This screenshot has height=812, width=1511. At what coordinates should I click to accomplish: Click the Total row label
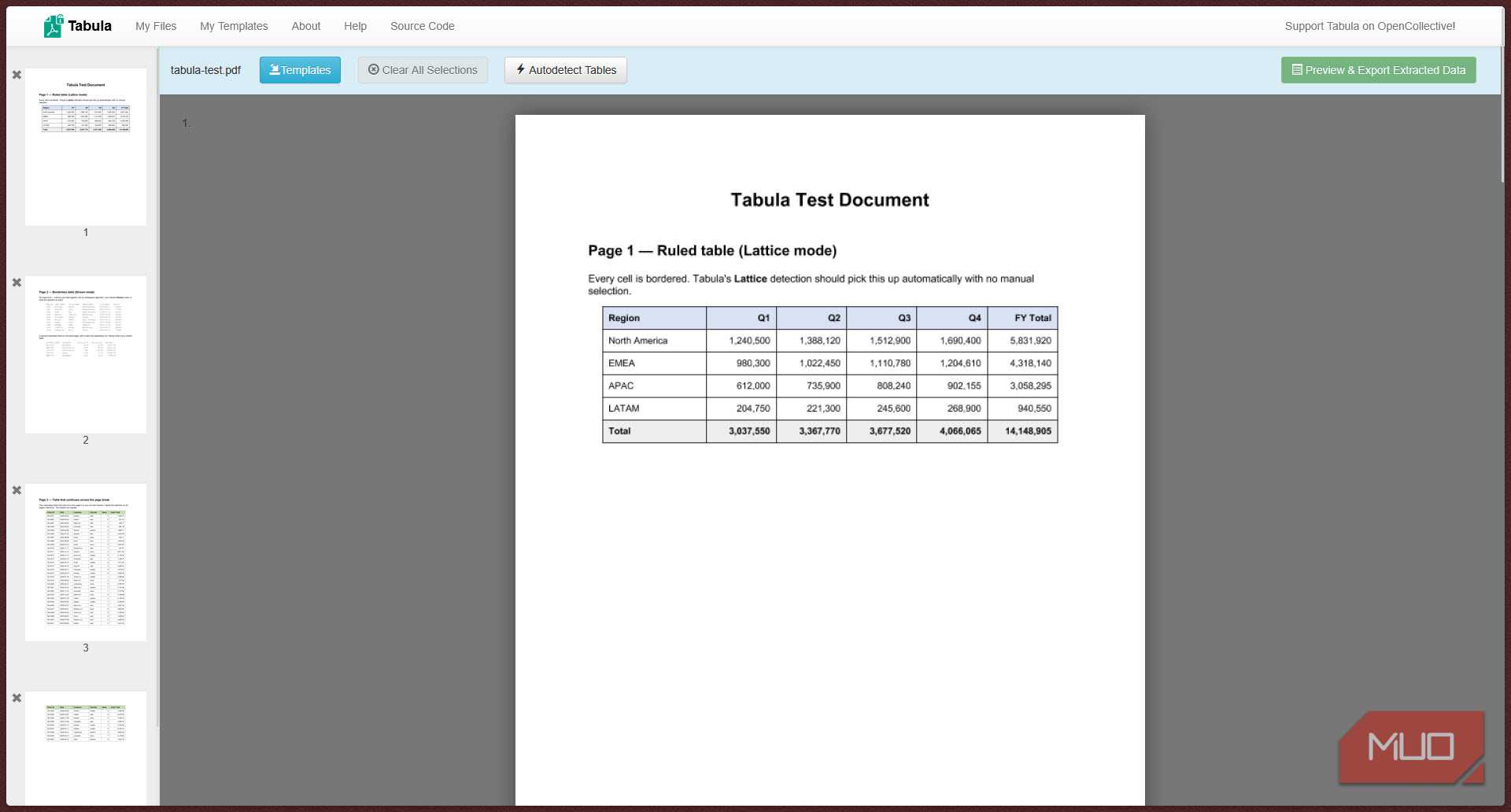[x=619, y=431]
